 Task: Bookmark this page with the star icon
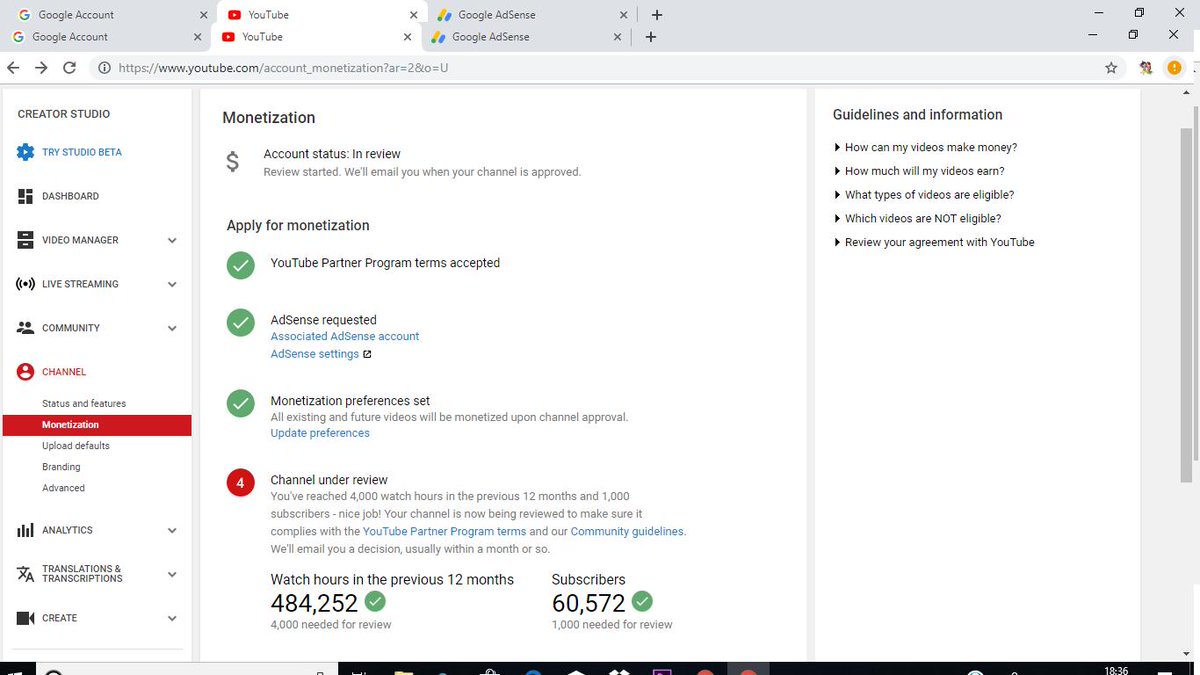[x=1111, y=68]
